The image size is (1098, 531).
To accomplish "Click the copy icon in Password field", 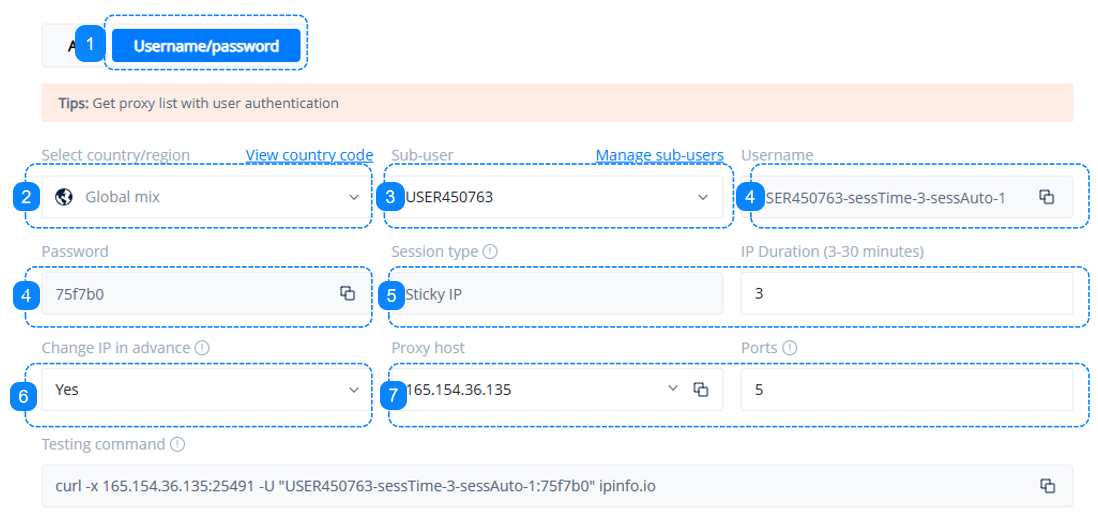I will coord(347,293).
